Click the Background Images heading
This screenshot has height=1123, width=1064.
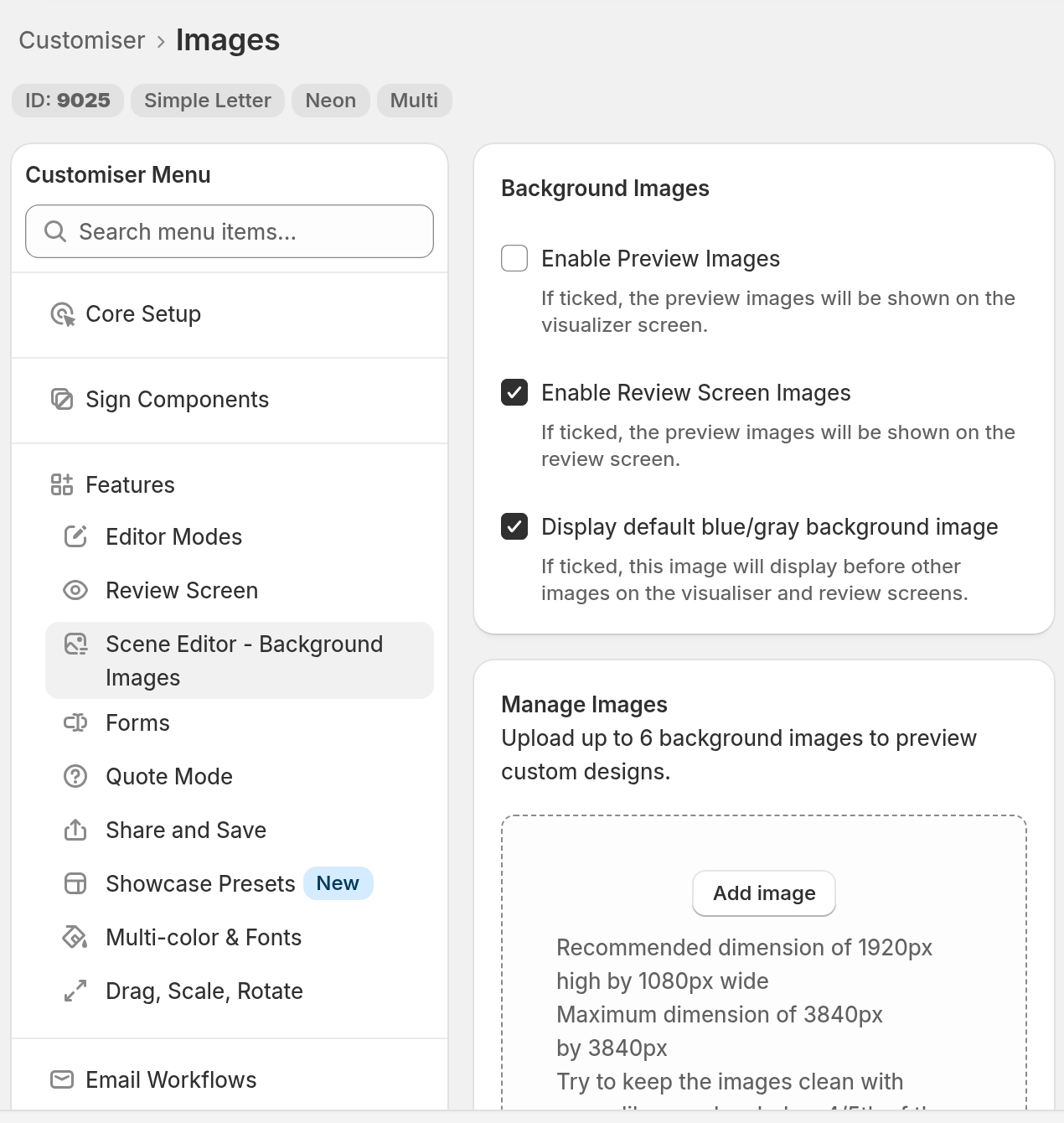point(605,189)
